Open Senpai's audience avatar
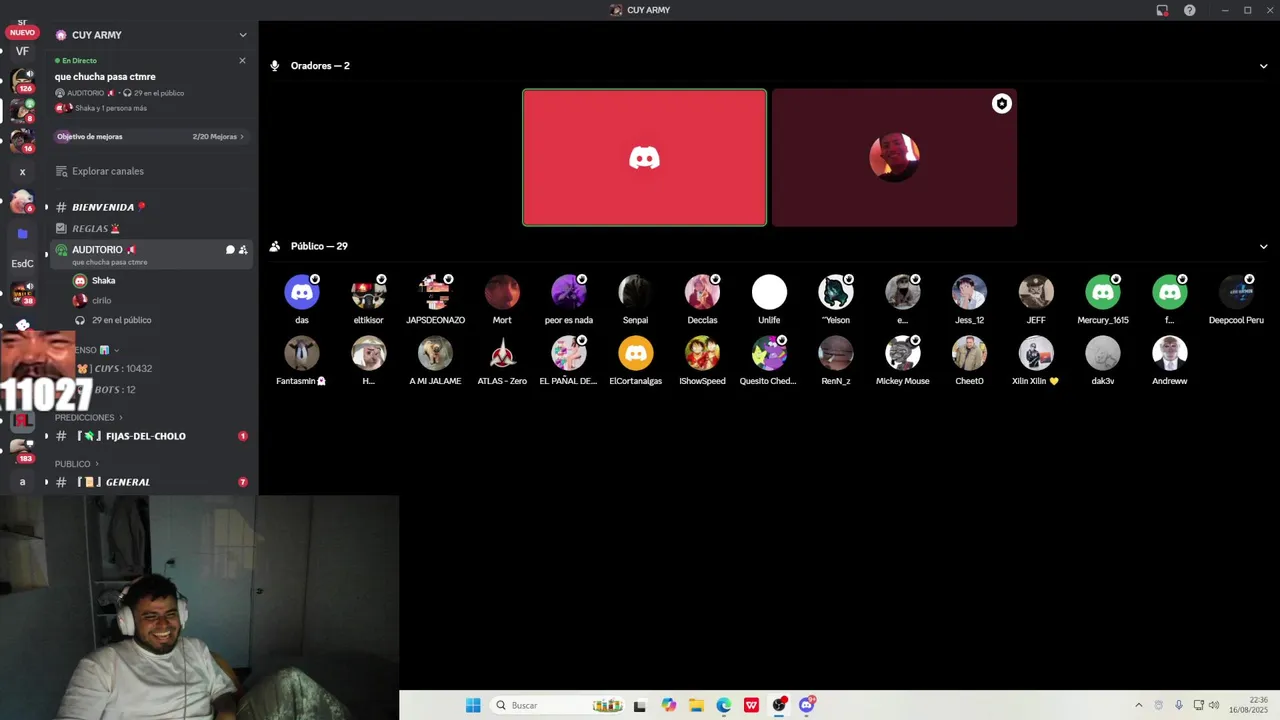Screen dimensions: 1280x720 point(635,292)
